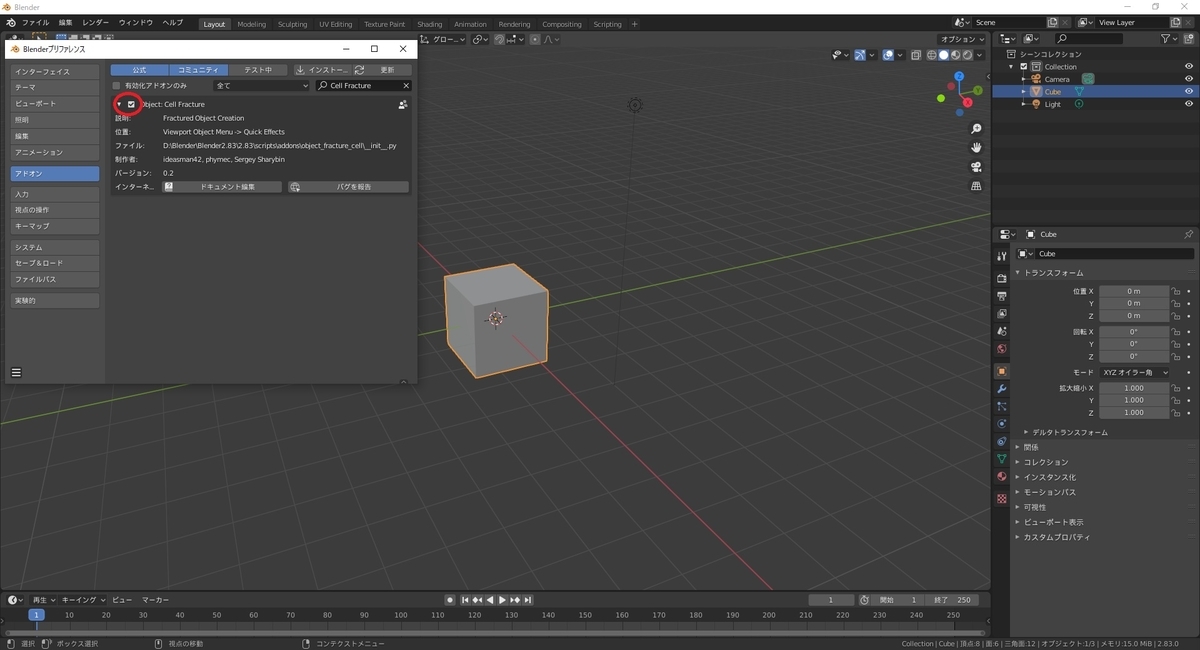The height and width of the screenshot is (650, 1200).
Task: Disable the Cell Fracture add-on checkbox
Action: point(131,104)
